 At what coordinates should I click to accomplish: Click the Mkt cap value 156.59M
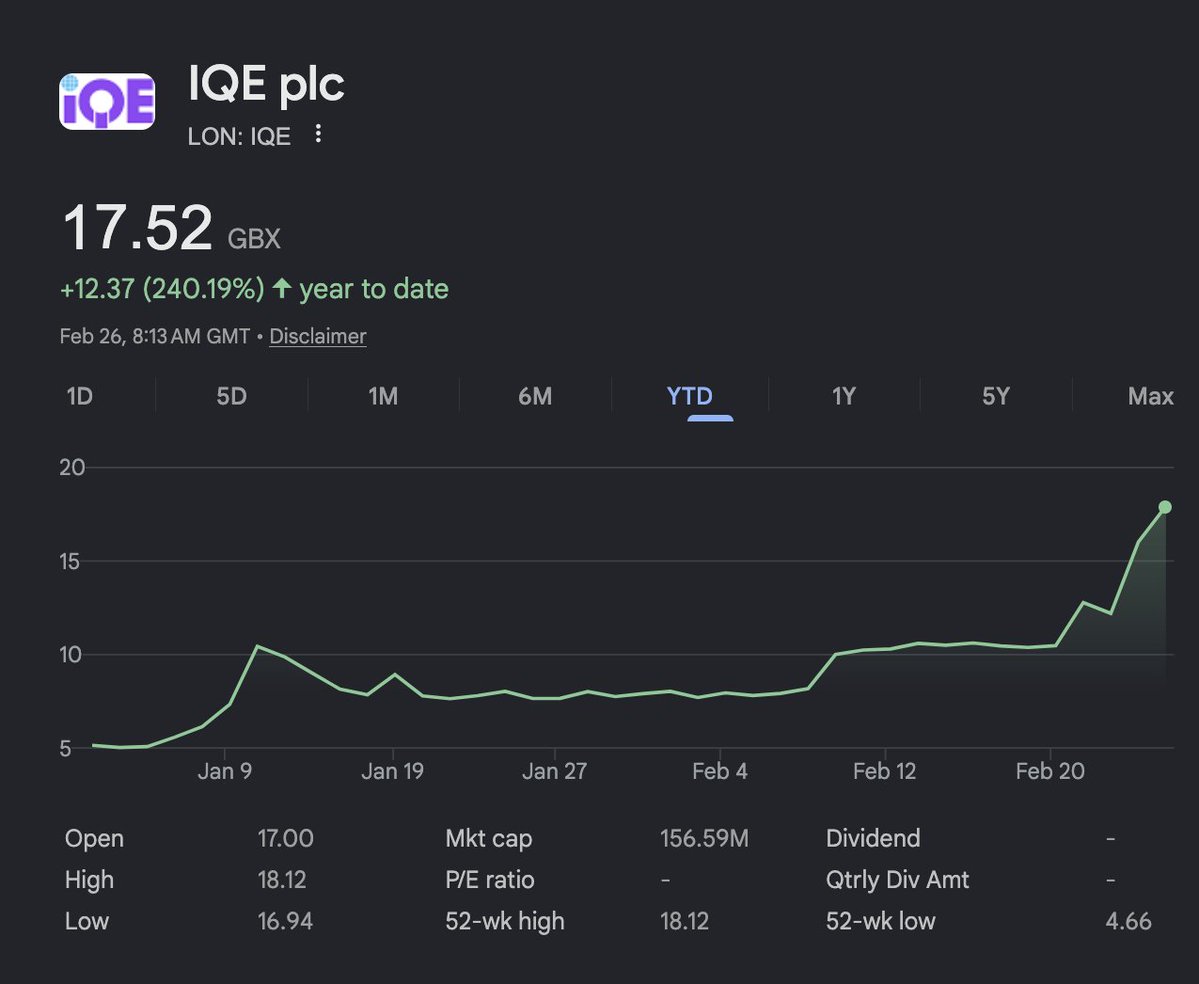pyautogui.click(x=704, y=838)
